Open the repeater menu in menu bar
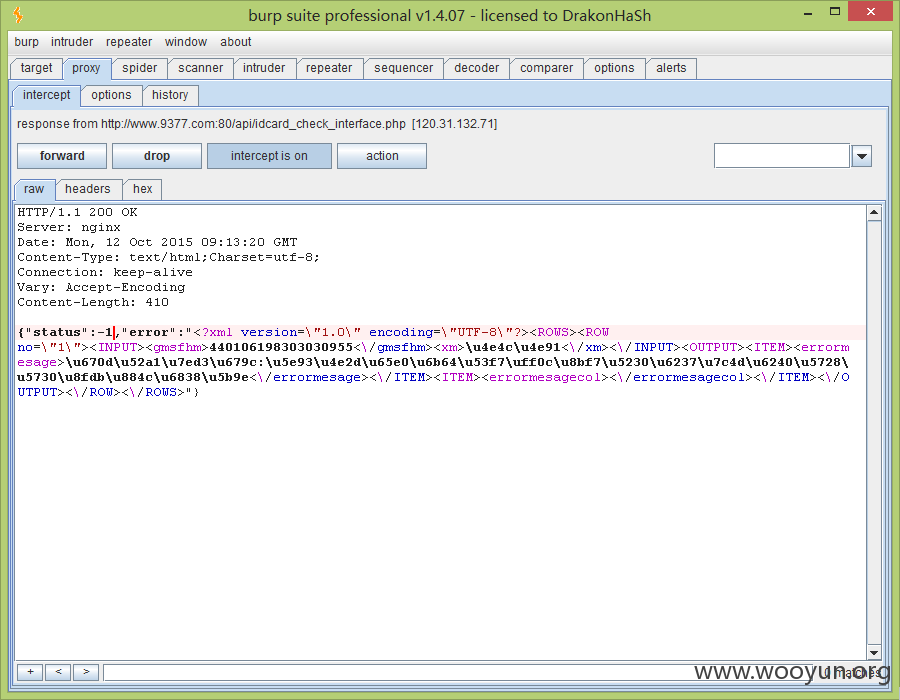 pyautogui.click(x=129, y=42)
